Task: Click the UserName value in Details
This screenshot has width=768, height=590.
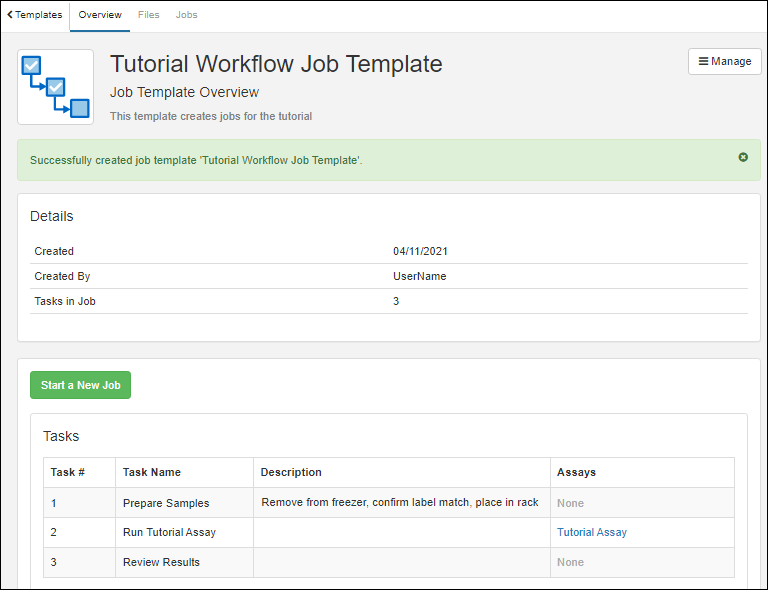Action: click(419, 276)
